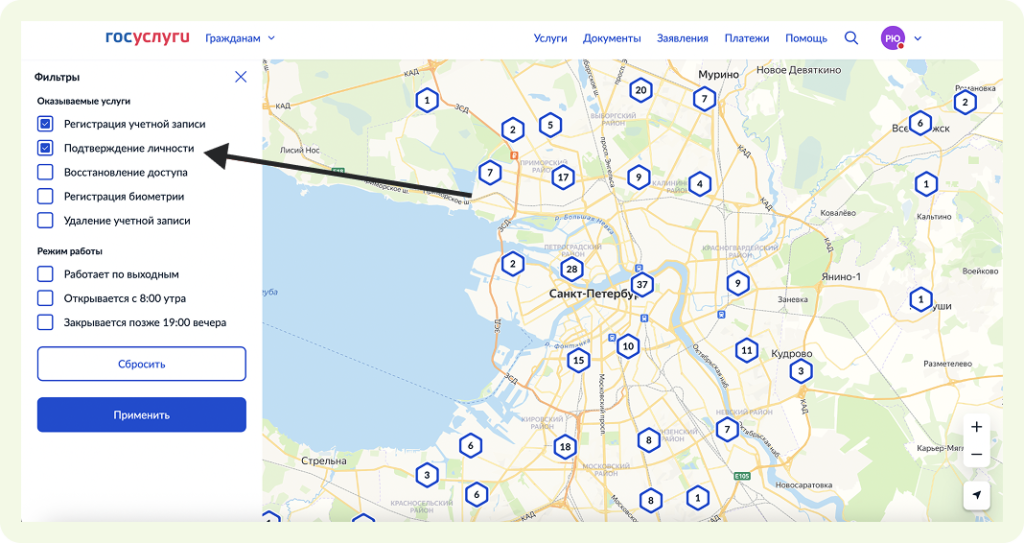The height and width of the screenshot is (543, 1024).
Task: Uncheck Подтверждение личности
Action: [x=45, y=148]
